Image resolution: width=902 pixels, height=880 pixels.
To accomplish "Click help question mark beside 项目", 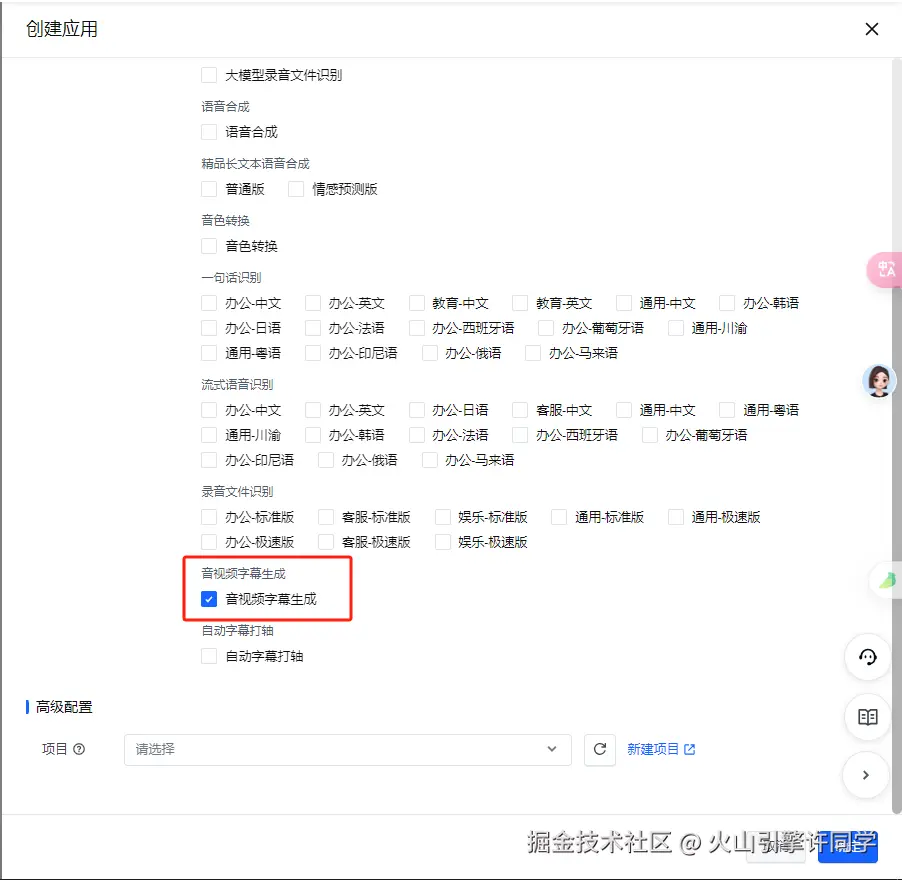I will tap(79, 749).
